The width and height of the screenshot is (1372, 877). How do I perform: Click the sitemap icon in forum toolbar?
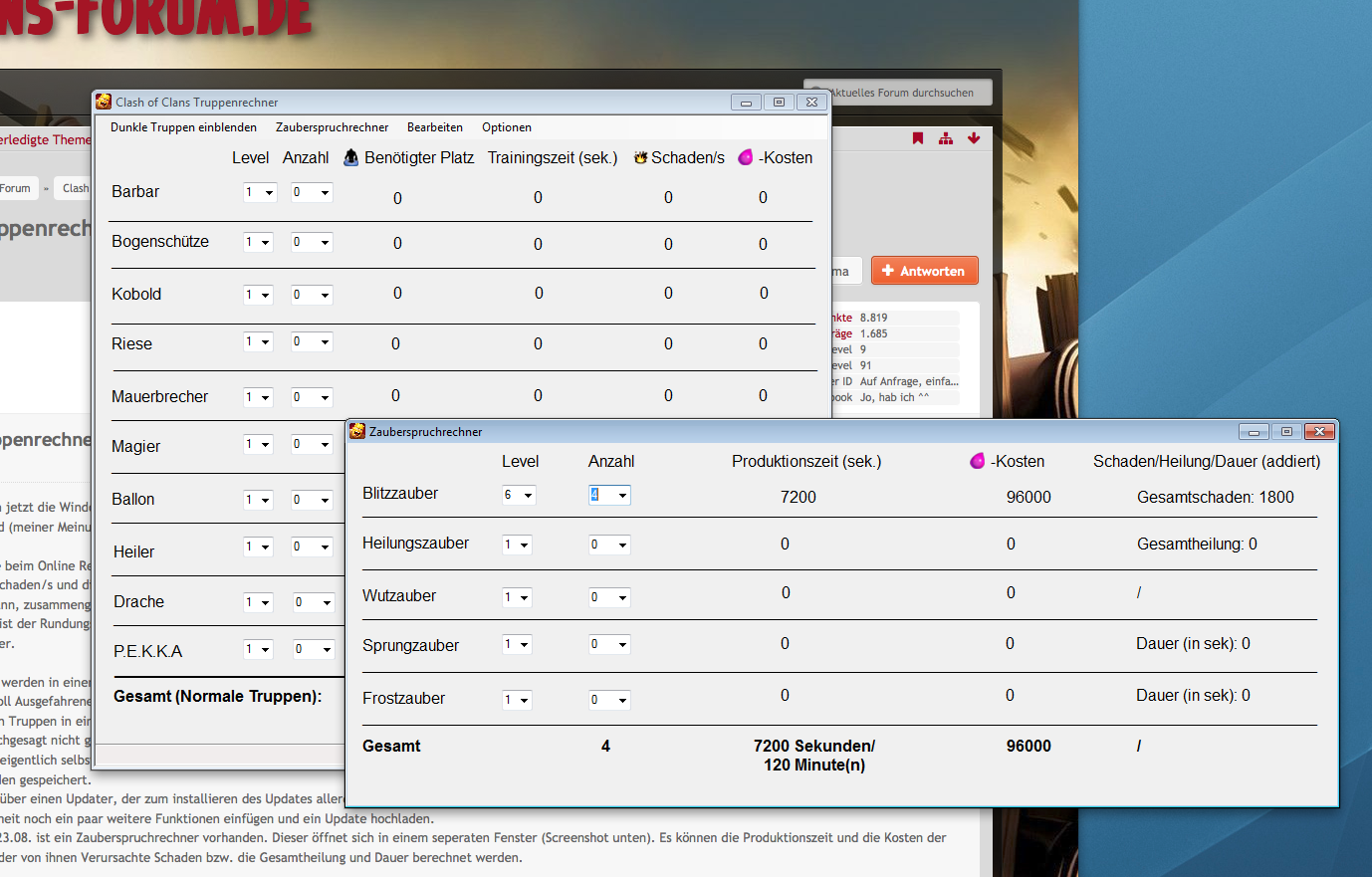pos(946,138)
